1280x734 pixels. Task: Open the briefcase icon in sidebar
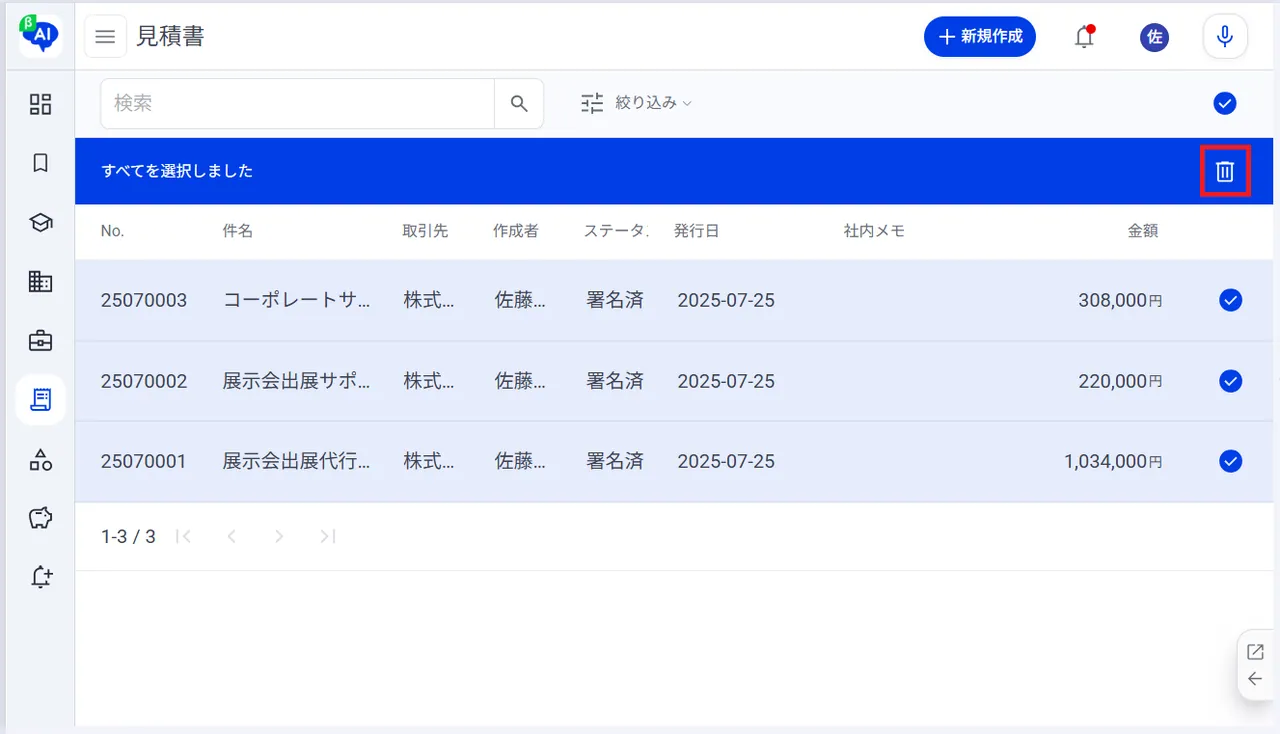[40, 340]
